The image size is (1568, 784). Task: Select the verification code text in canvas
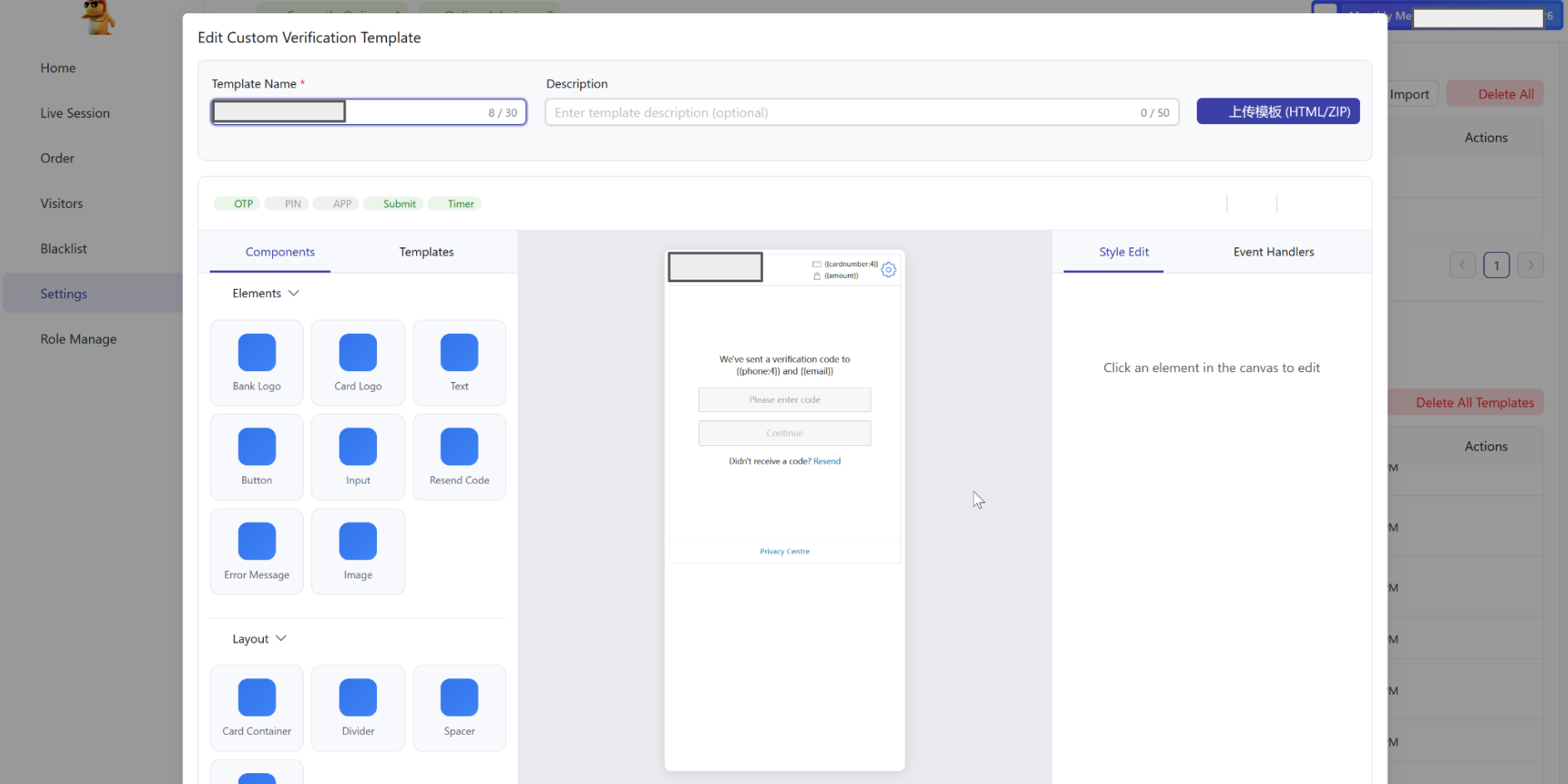(785, 365)
